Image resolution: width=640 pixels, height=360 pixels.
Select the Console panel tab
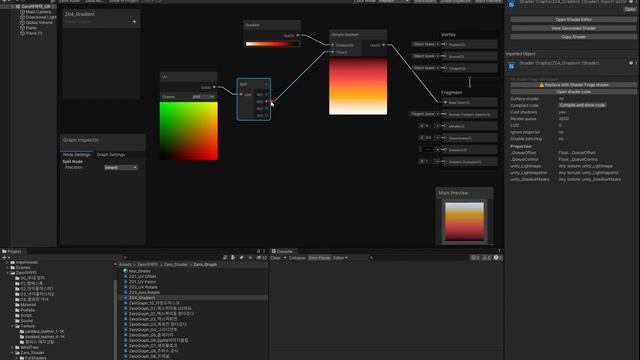[282, 251]
